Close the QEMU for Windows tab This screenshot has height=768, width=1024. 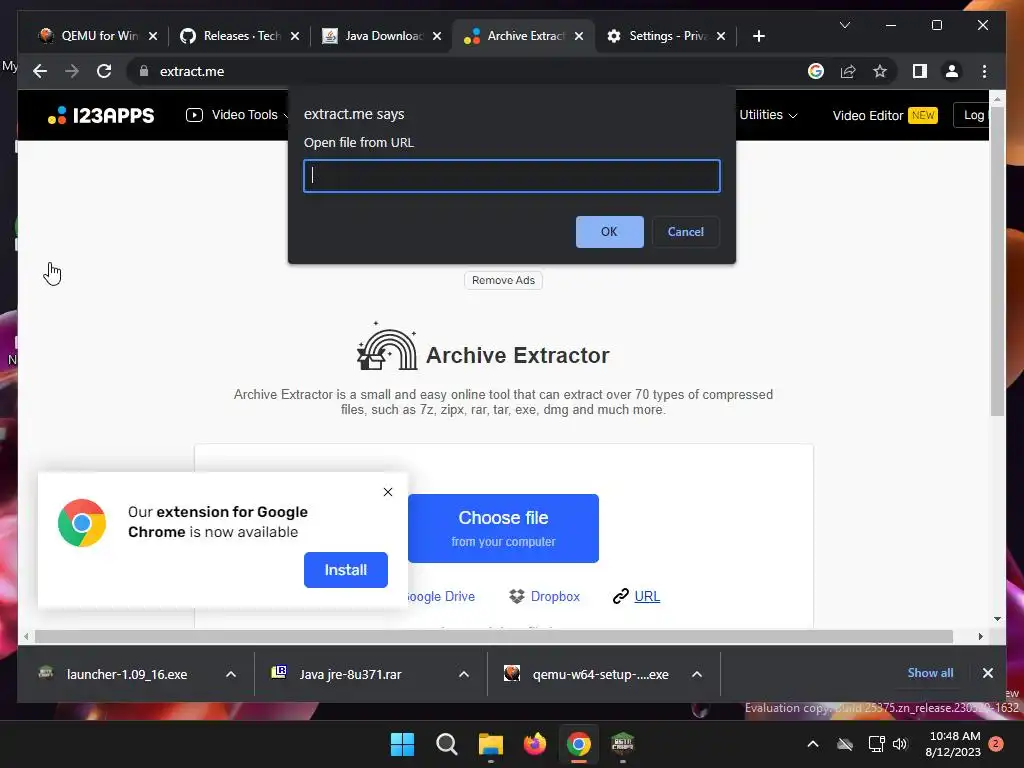click(x=153, y=36)
